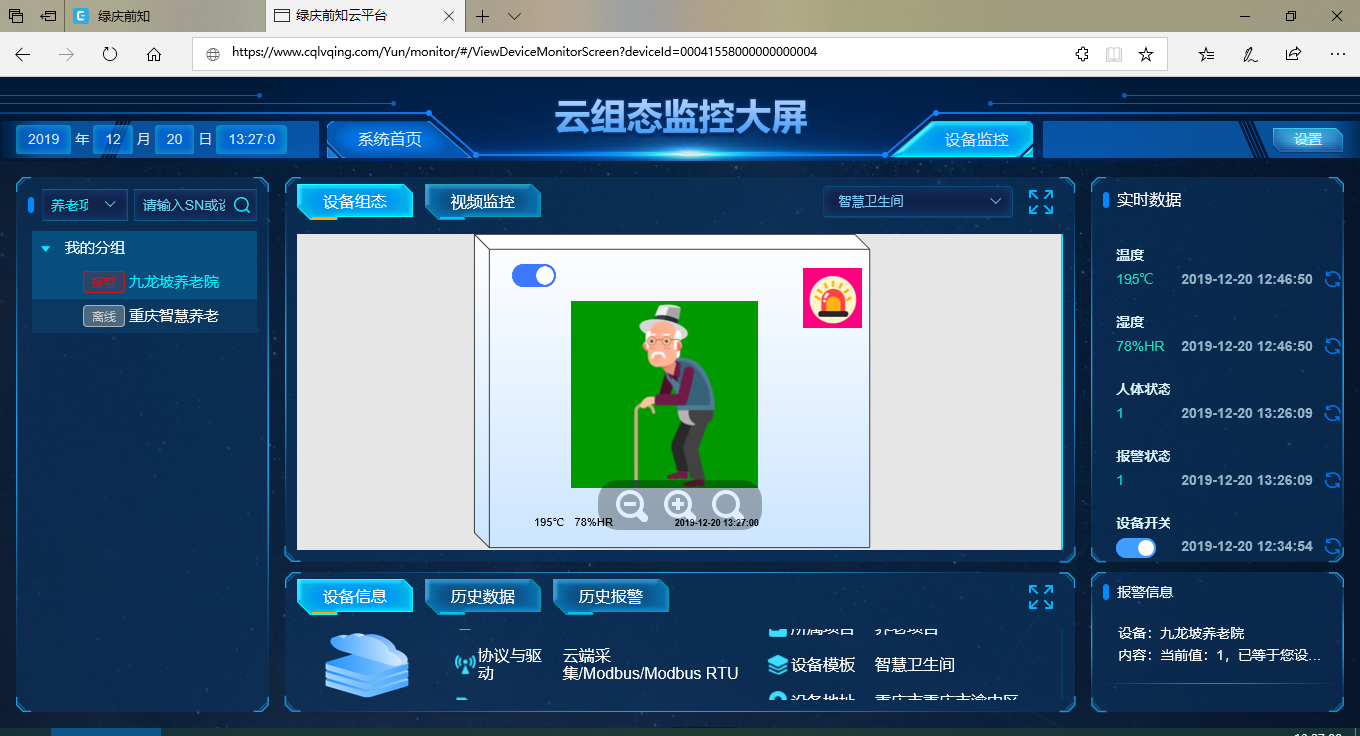This screenshot has width=1360, height=736.
Task: Turn off the 设备开关 toggle in 实时数据
Action: pos(1136,547)
